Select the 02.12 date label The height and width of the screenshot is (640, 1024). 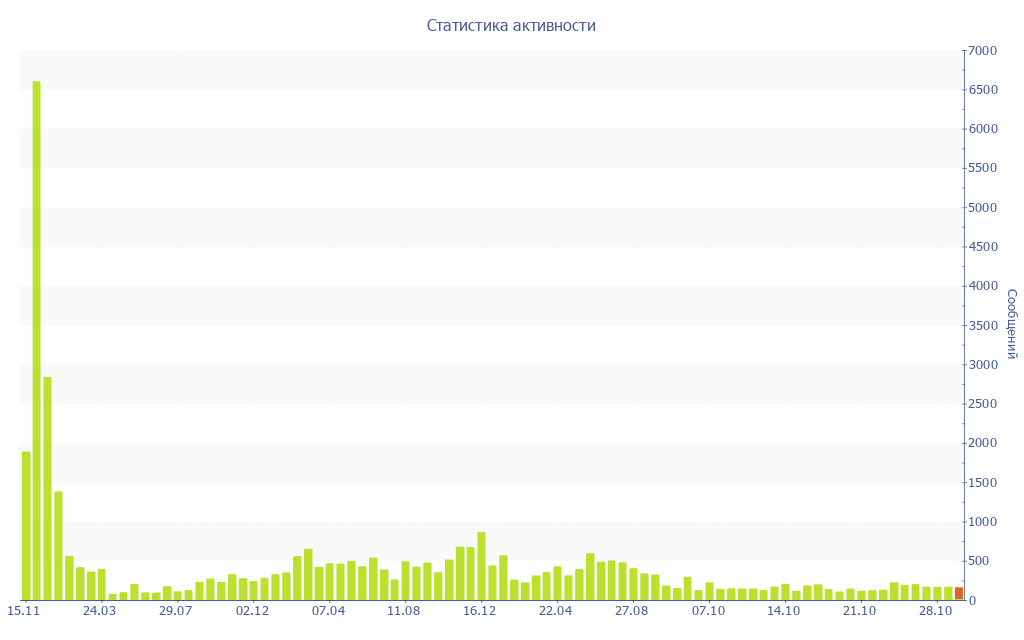tap(252, 611)
